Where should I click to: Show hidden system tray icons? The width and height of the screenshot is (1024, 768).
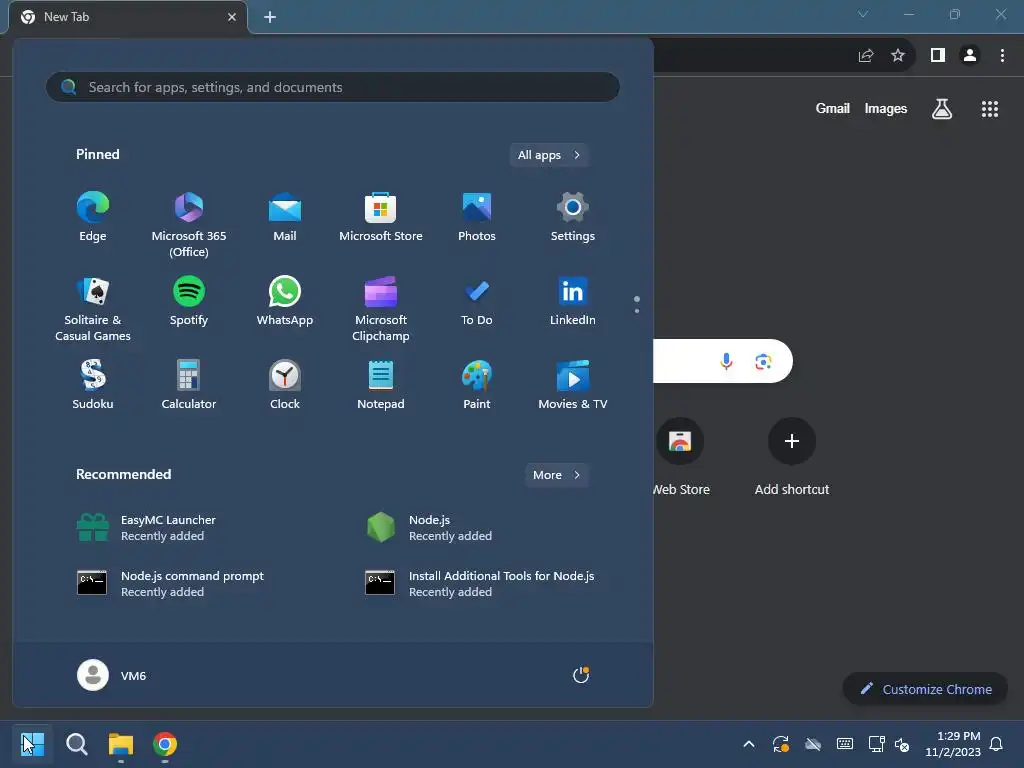(749, 744)
